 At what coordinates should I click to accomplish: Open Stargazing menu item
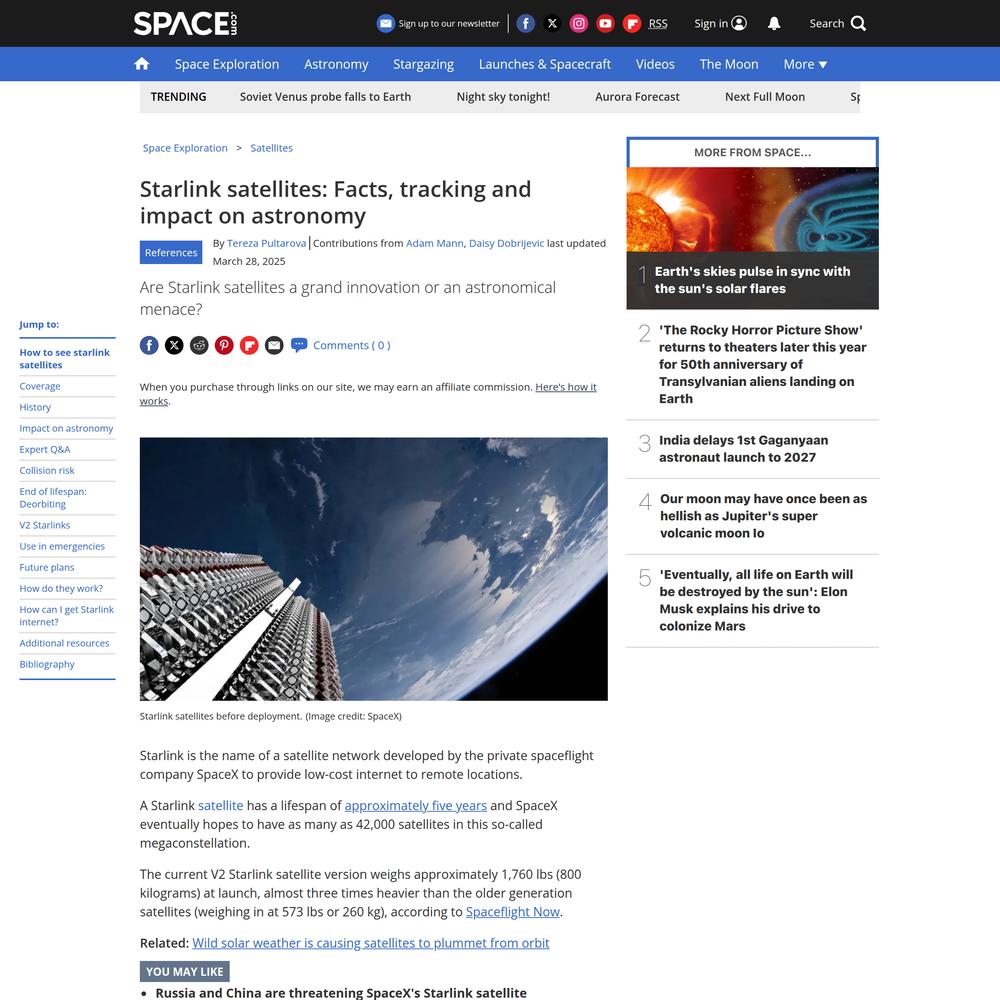pos(423,64)
